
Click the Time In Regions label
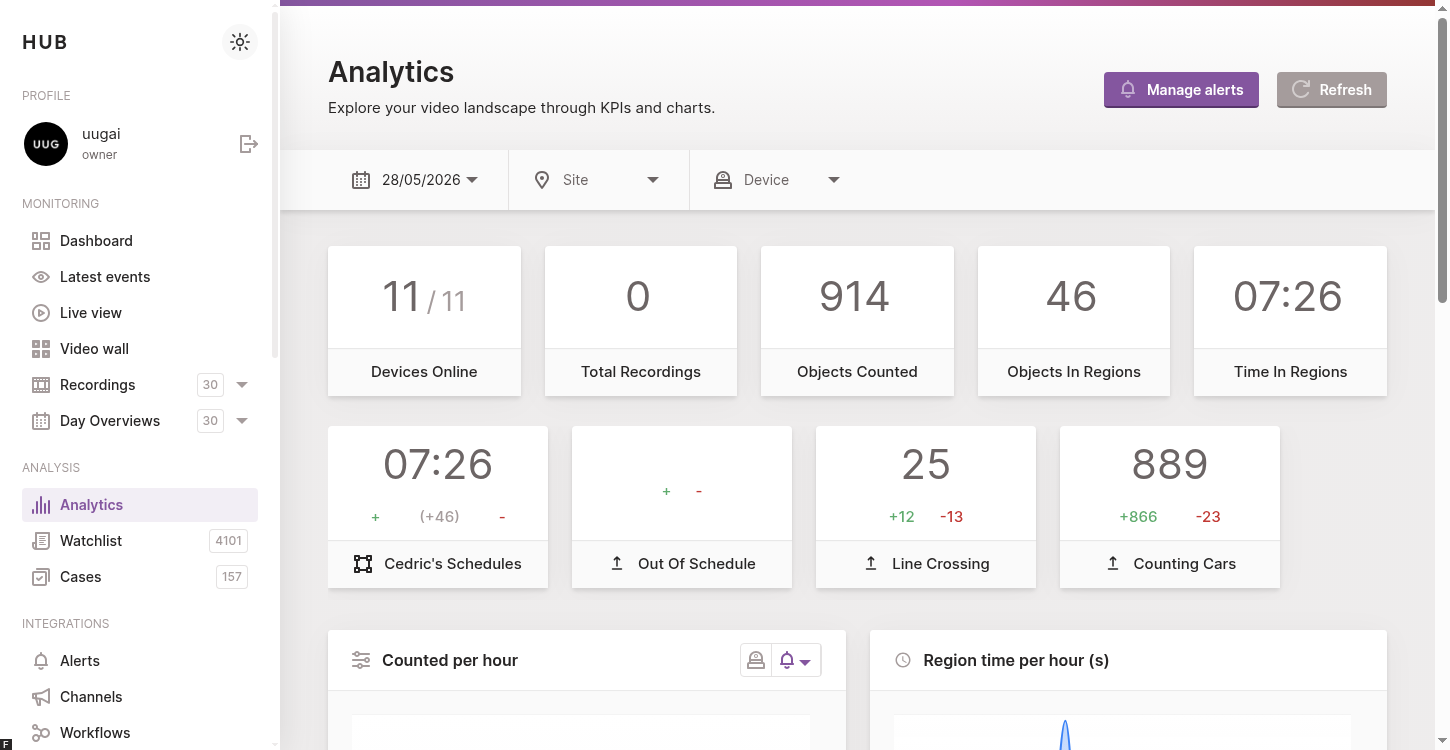[x=1290, y=372]
